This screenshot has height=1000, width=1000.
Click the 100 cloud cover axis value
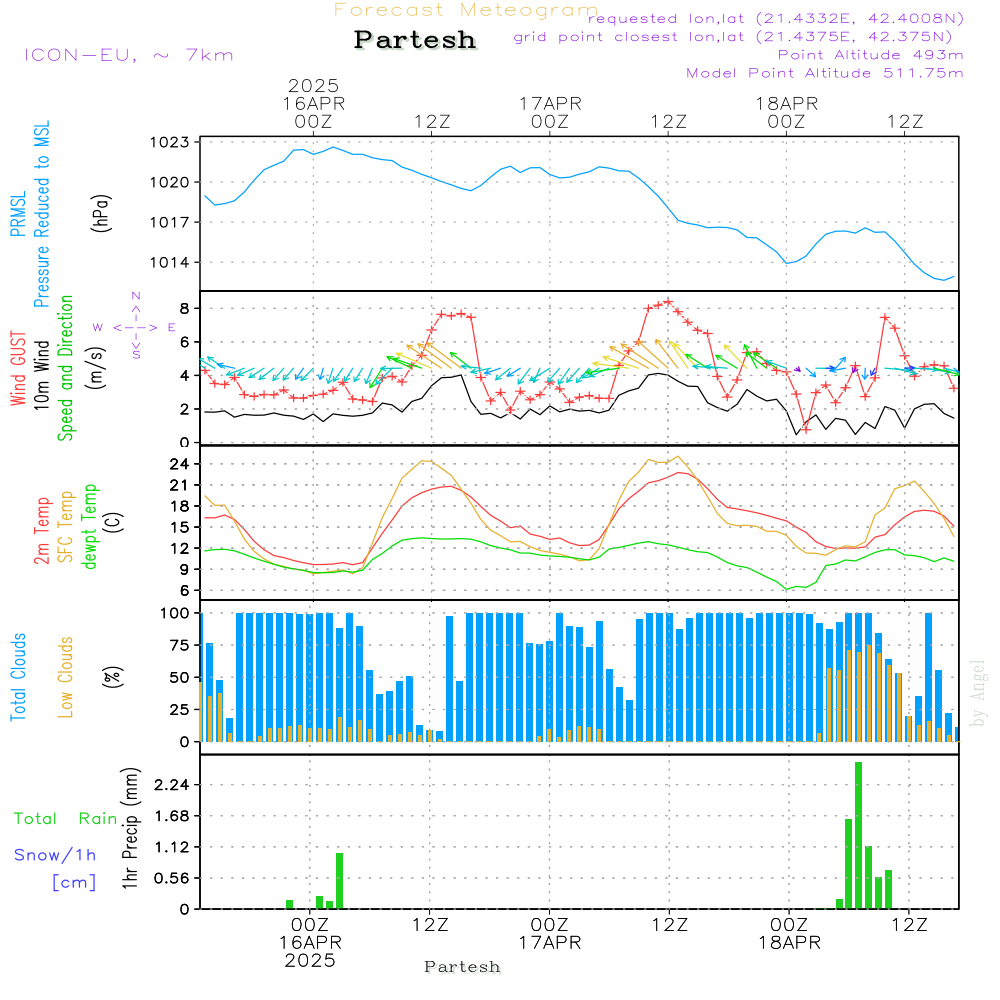pos(175,614)
